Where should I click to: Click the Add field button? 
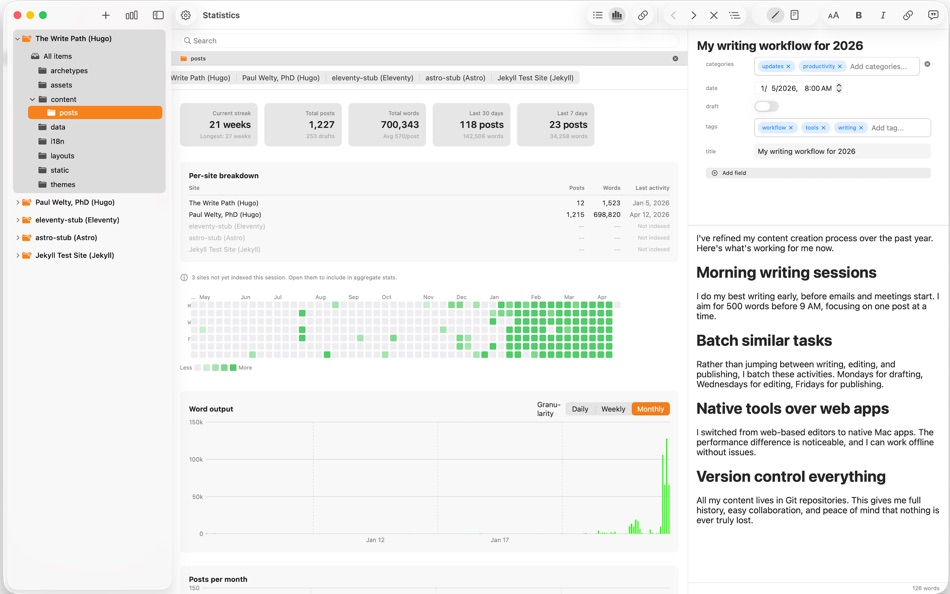coord(818,173)
